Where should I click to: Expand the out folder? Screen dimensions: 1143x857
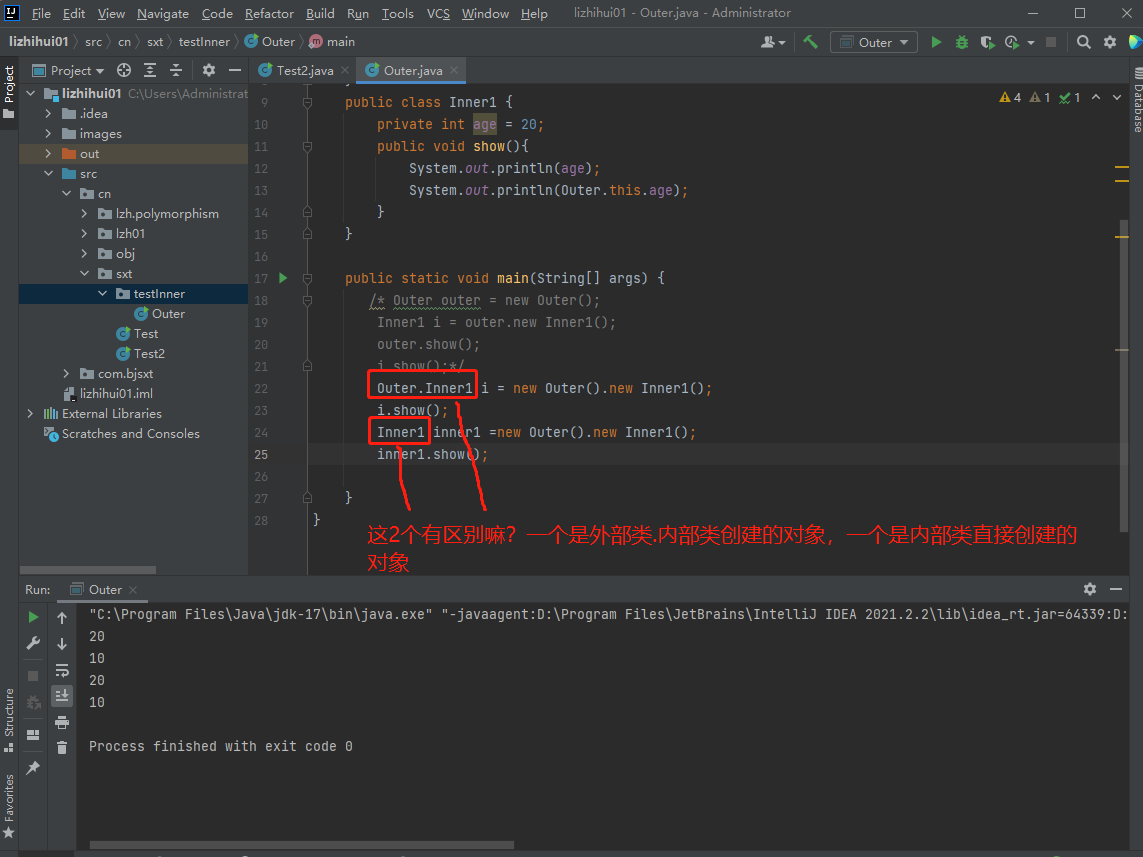tap(48, 154)
